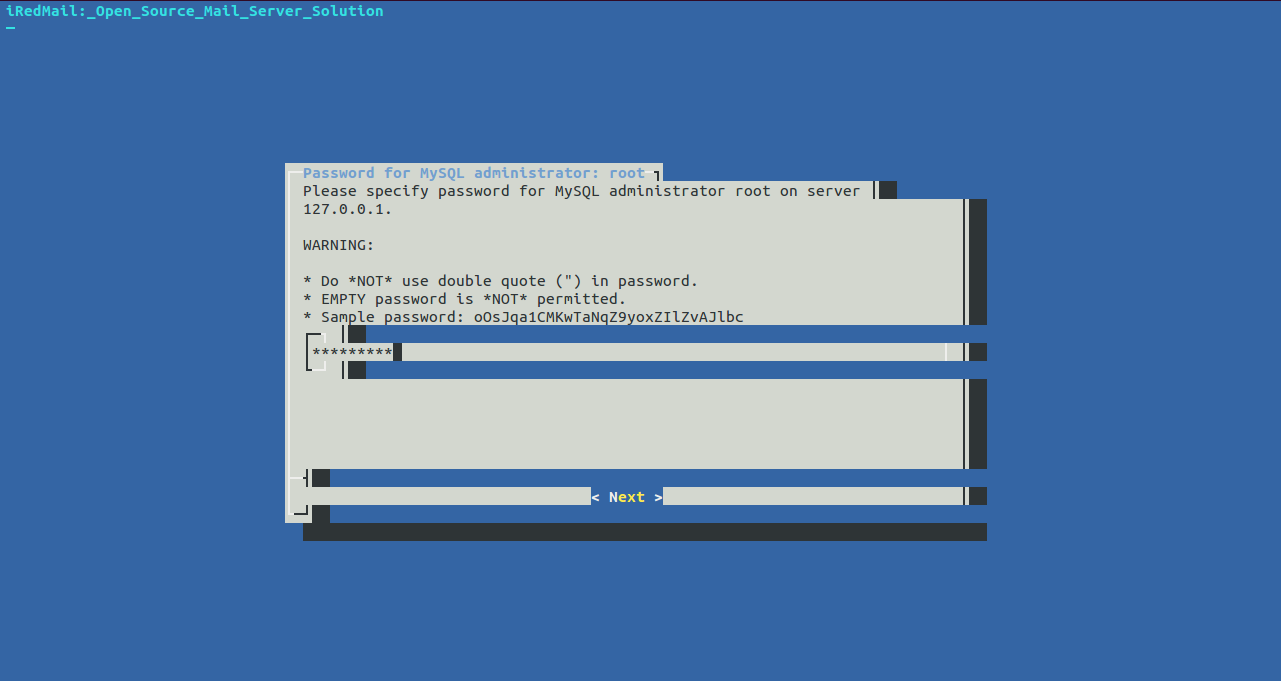The image size is (1281, 681).
Task: Click the iRedMail Open Source Mail Server header
Action: [x=195, y=11]
